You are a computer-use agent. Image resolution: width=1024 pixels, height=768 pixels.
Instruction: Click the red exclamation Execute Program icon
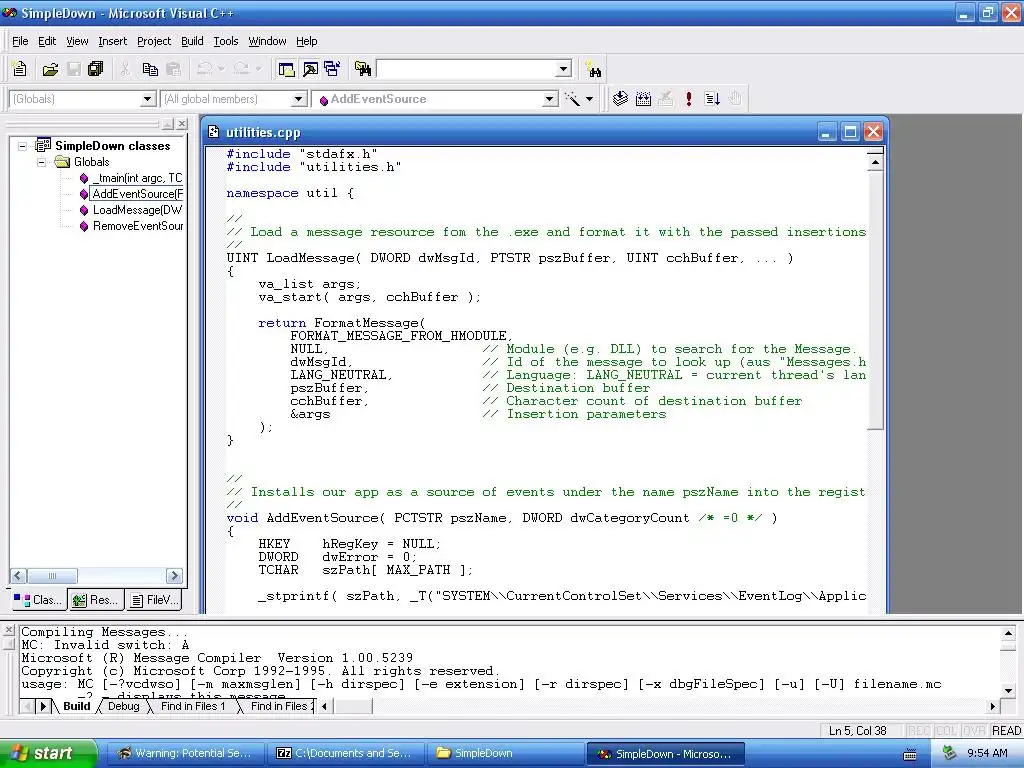pyautogui.click(x=688, y=99)
